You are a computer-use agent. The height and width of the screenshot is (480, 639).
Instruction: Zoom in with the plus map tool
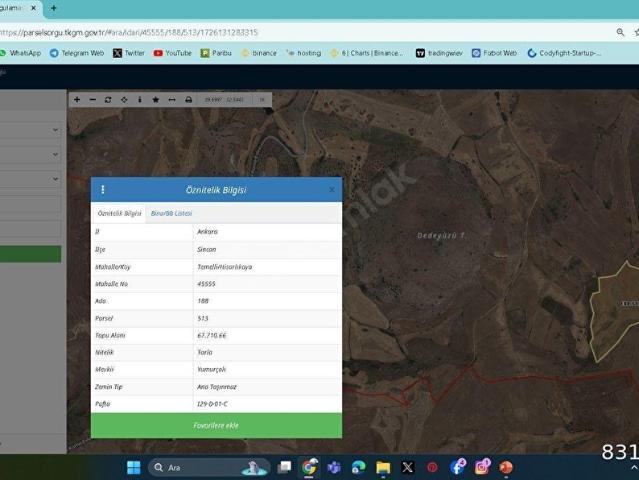[x=77, y=100]
